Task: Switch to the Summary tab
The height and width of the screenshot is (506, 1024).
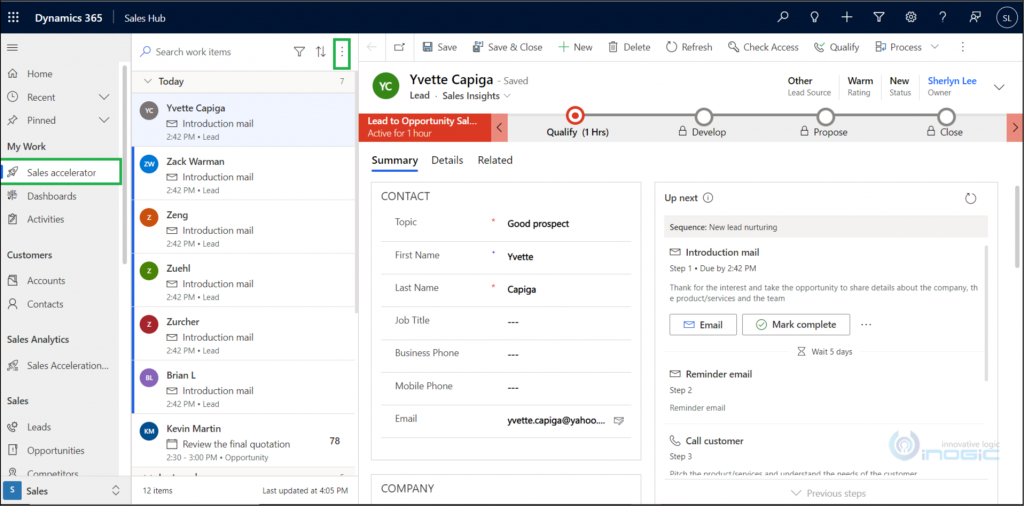Action: 394,160
